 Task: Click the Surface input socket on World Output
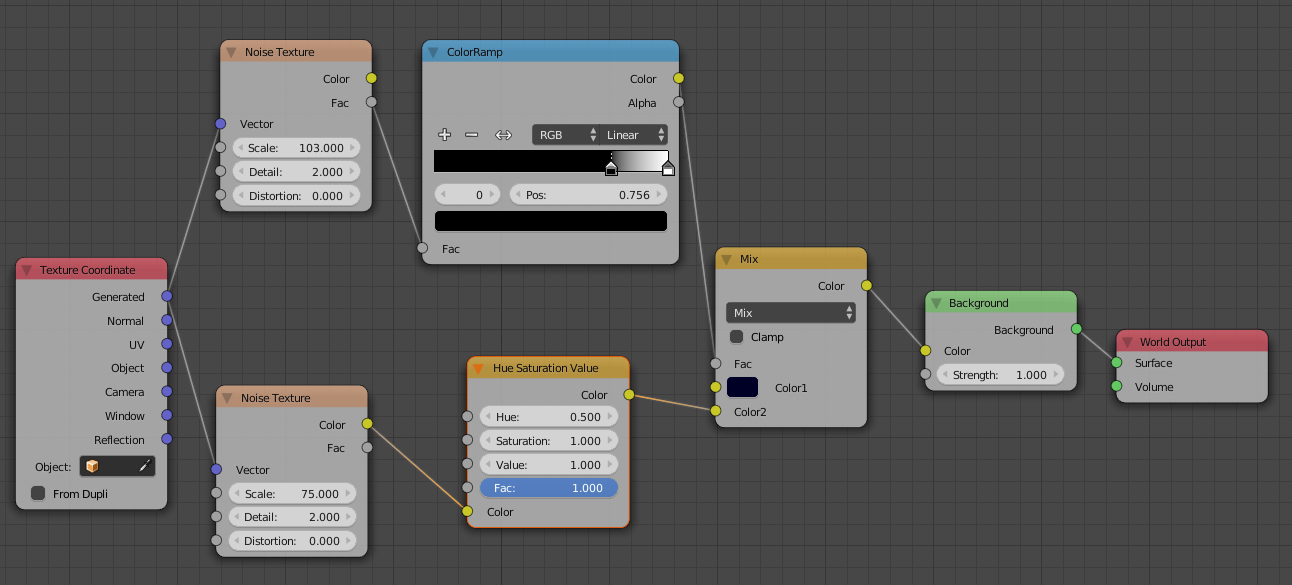(x=1116, y=363)
